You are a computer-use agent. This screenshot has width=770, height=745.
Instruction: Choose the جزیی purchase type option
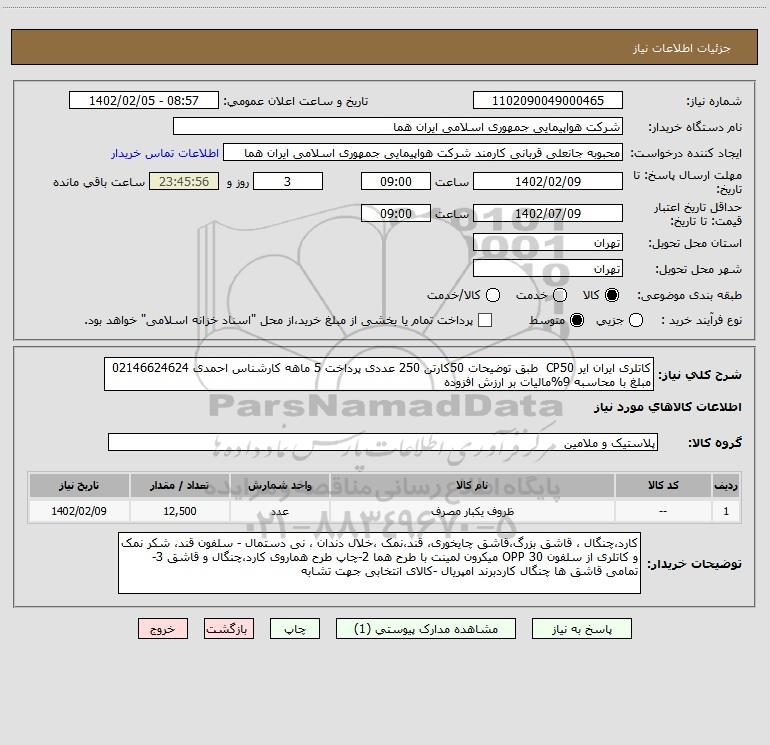point(635,320)
